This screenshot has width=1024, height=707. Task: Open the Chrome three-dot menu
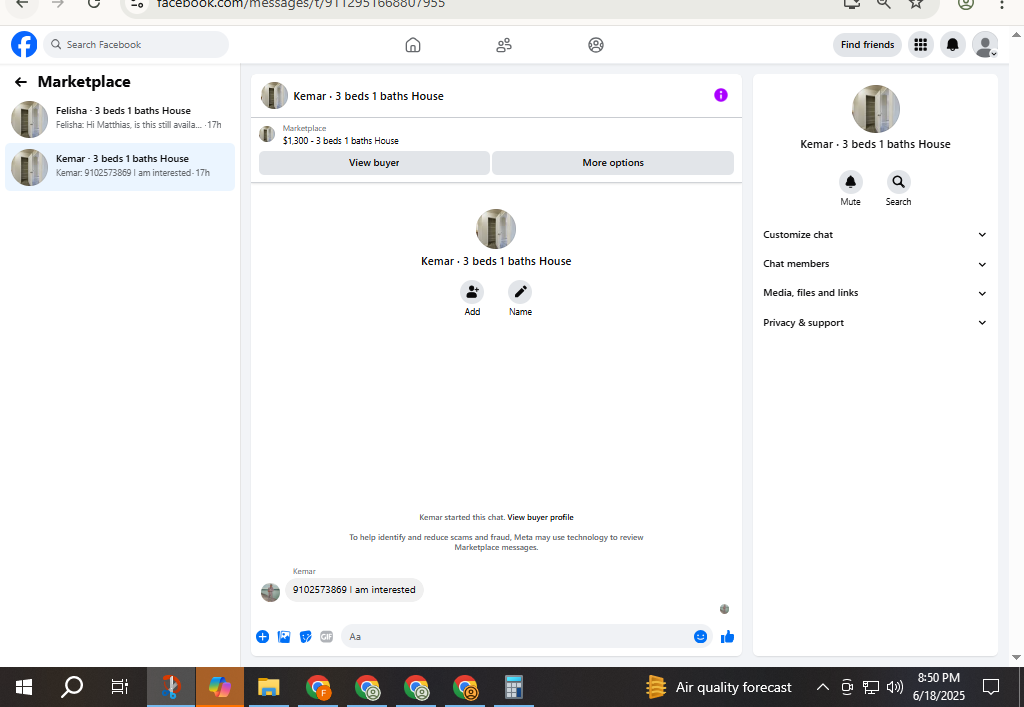pyautogui.click(x=1001, y=4)
